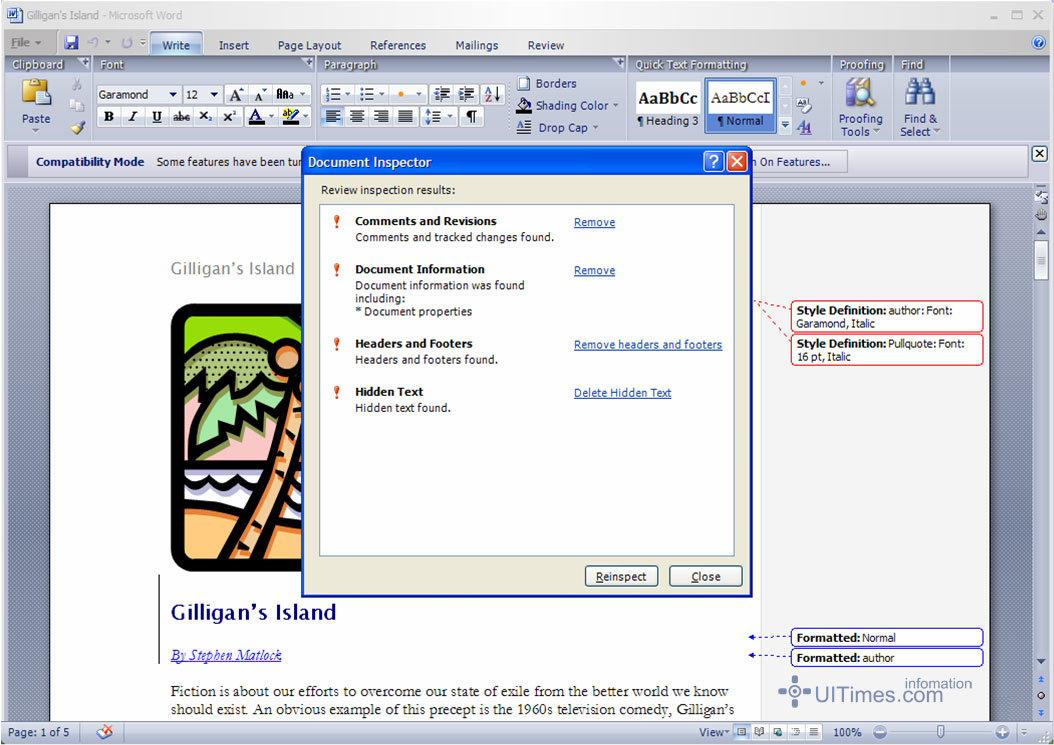Toggle Align Left paragraph alignment

(x=333, y=117)
